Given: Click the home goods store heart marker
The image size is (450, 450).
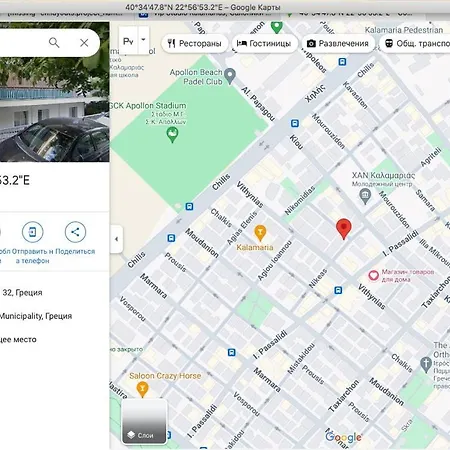Looking at the screenshot, I should [374, 275].
